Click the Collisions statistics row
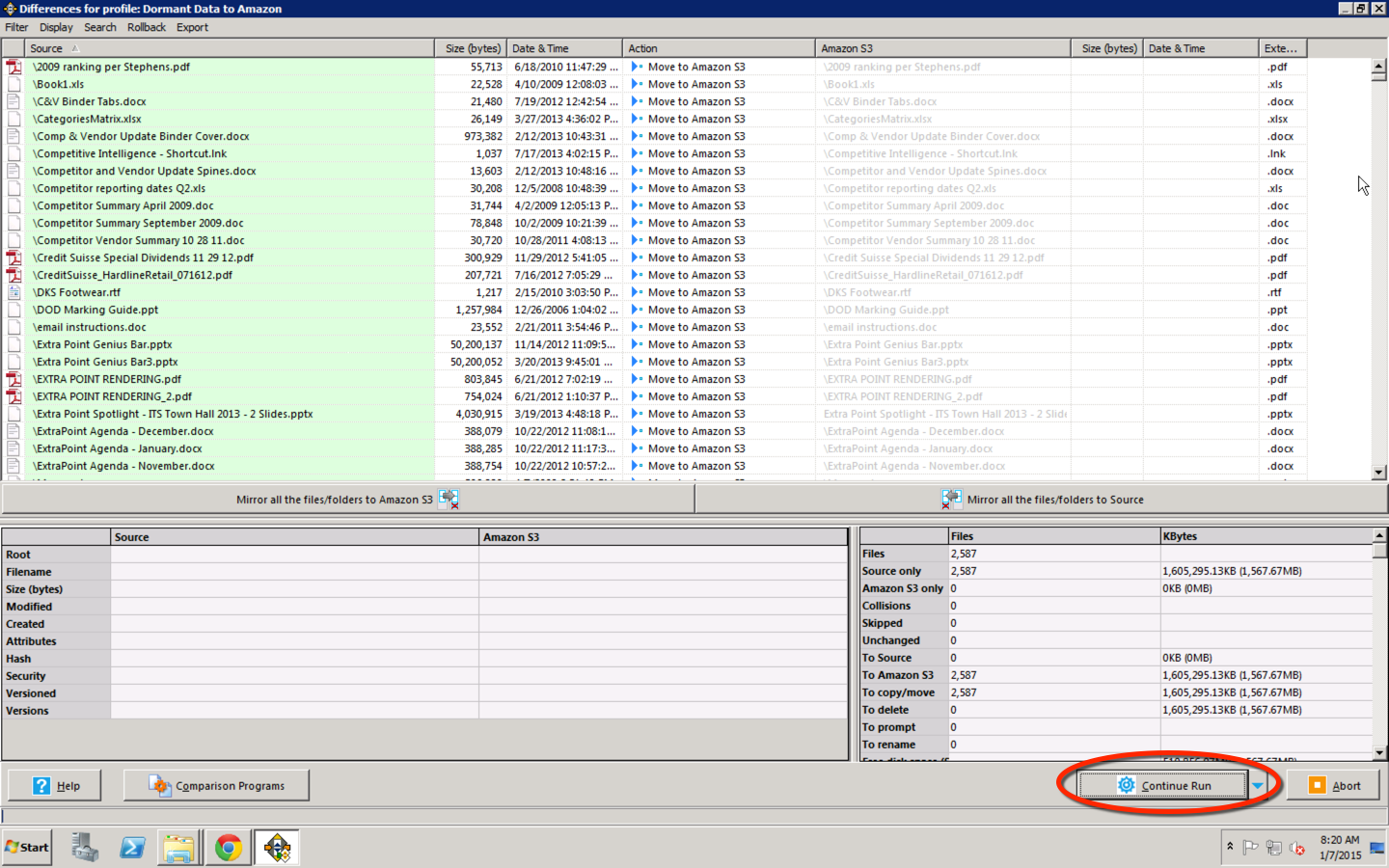The width and height of the screenshot is (1389, 868). click(1116, 606)
